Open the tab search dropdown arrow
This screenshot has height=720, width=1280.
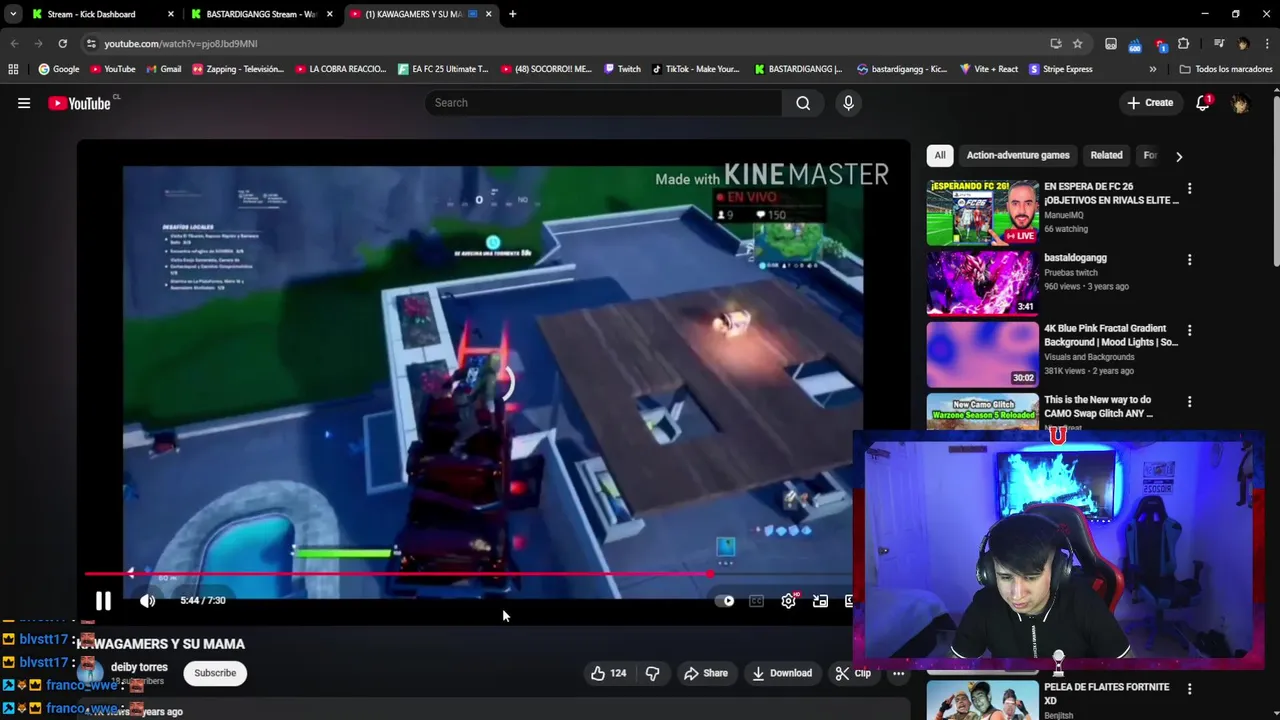point(12,14)
